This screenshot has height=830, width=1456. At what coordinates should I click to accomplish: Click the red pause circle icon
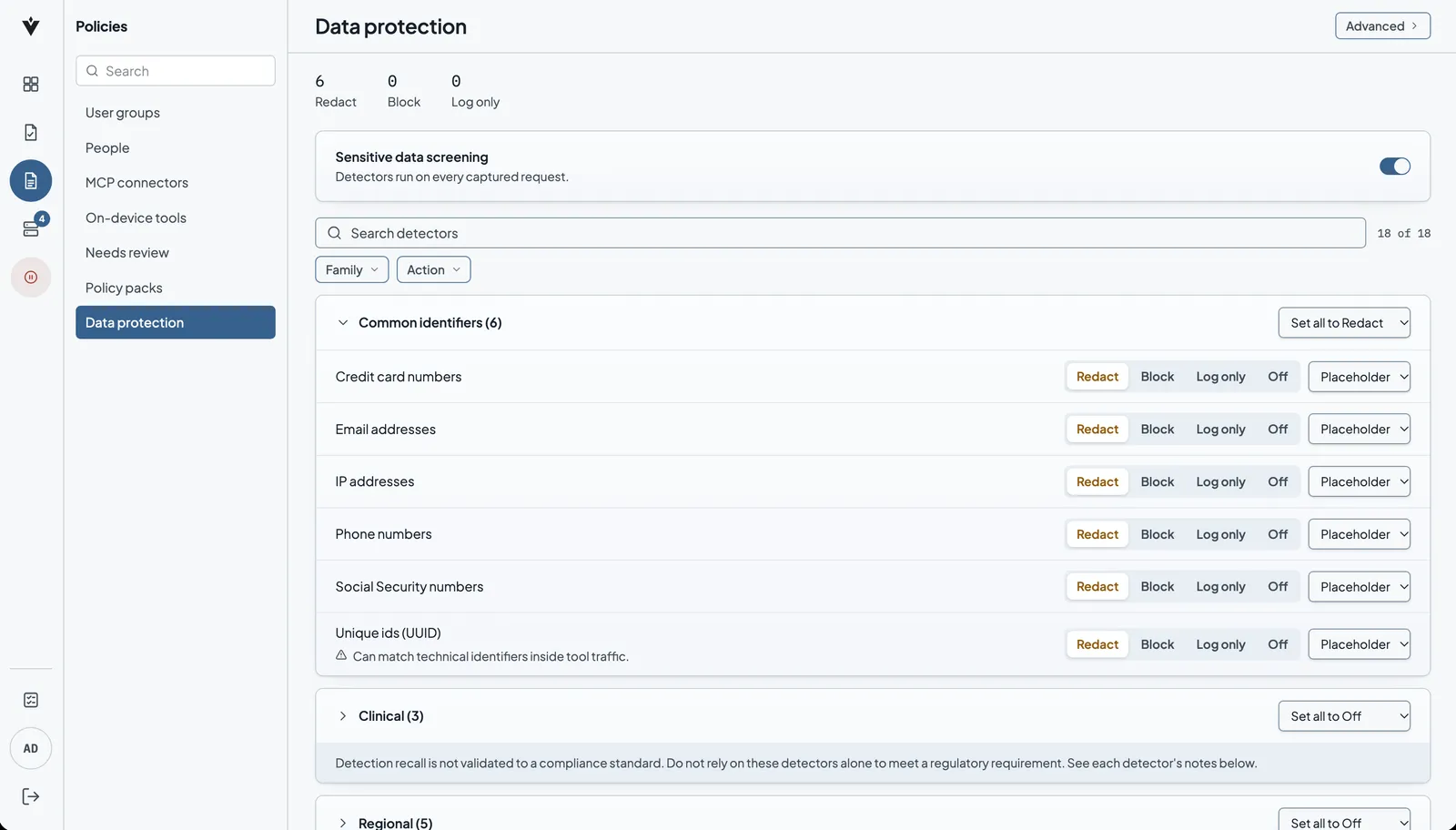coord(31,277)
